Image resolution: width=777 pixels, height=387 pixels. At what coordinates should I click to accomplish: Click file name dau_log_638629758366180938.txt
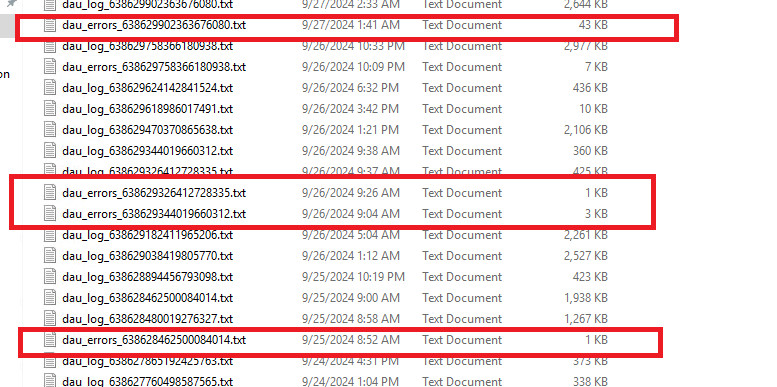148,46
